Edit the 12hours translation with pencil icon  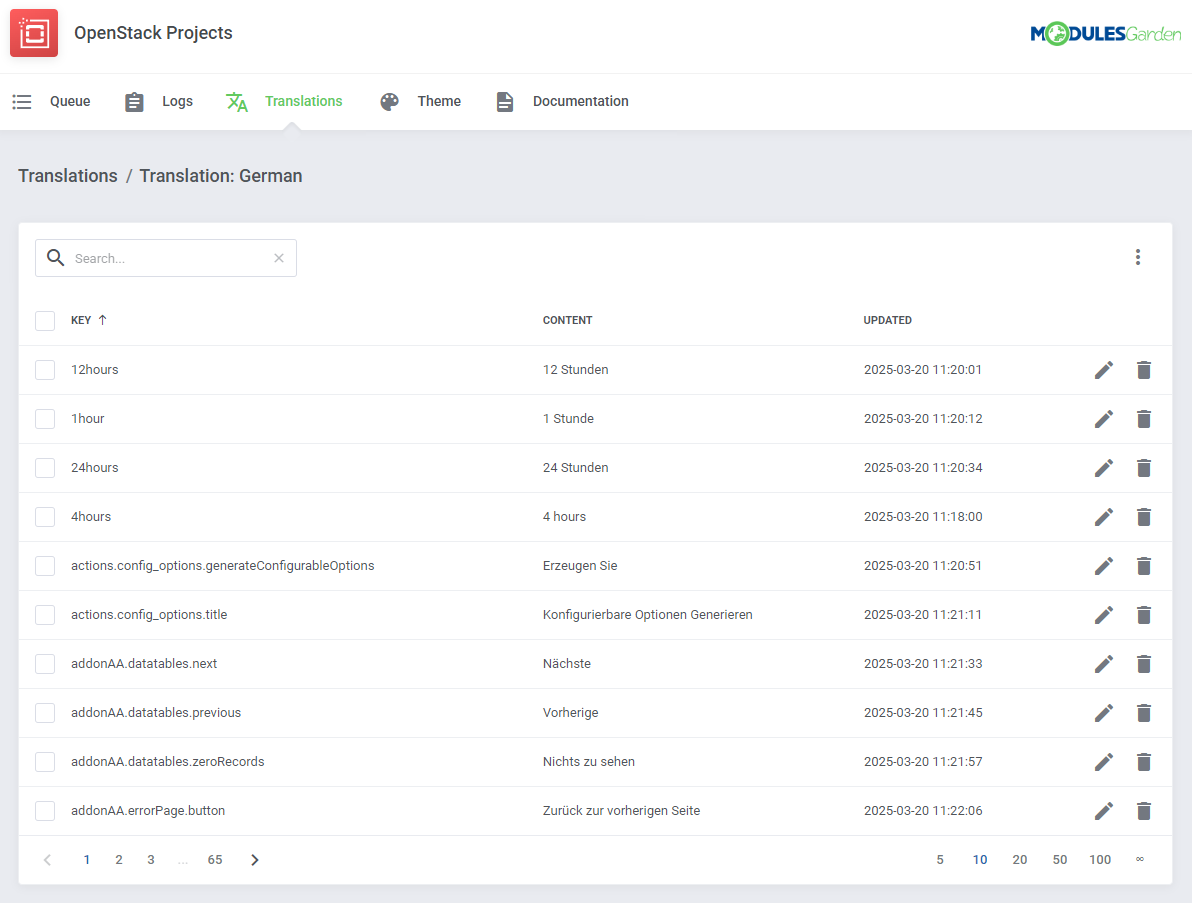tap(1103, 369)
